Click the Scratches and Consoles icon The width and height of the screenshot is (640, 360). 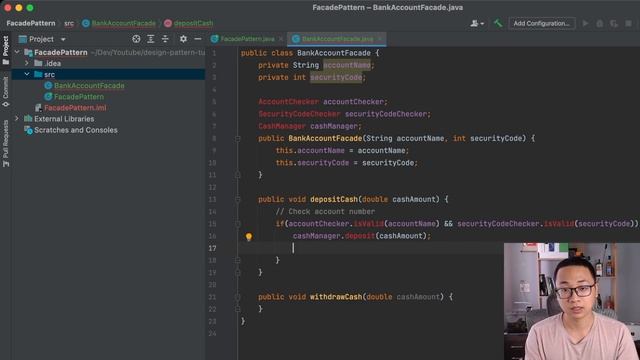click(x=28, y=130)
